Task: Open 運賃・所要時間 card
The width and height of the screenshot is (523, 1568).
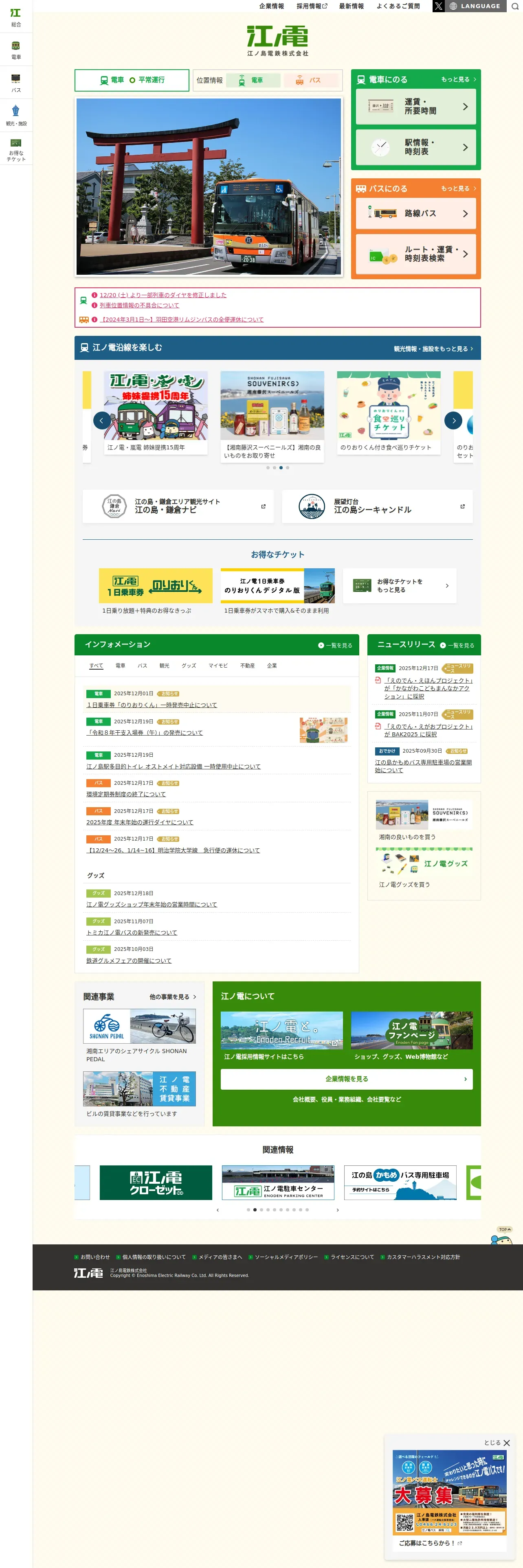Action: tap(416, 107)
